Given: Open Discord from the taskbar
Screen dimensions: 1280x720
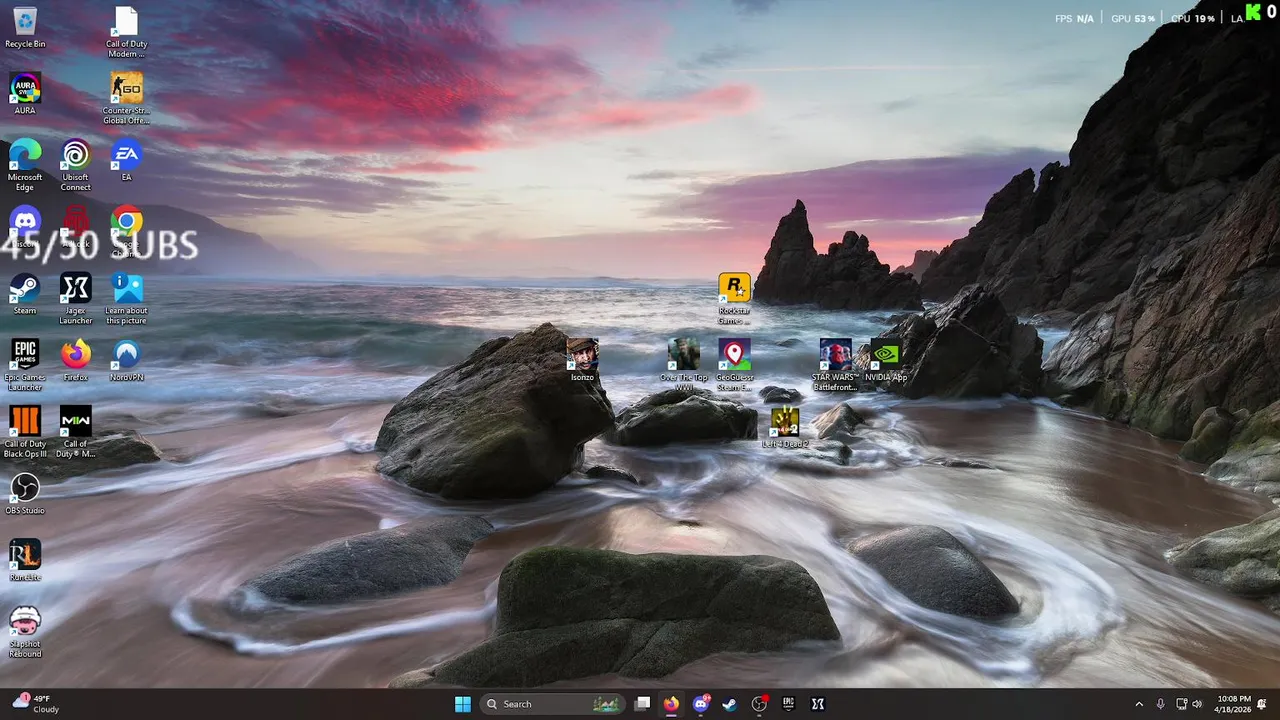Looking at the screenshot, I should [x=701, y=704].
